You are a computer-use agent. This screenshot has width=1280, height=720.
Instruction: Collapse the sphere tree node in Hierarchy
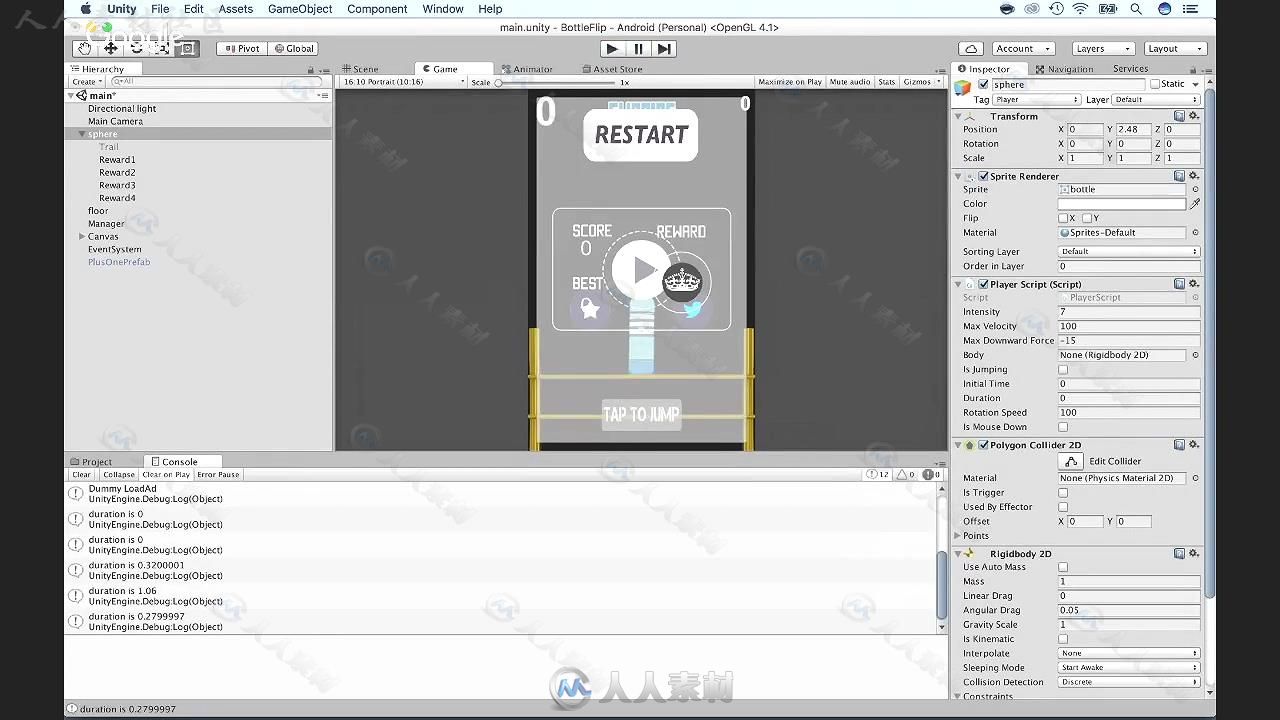coord(82,134)
